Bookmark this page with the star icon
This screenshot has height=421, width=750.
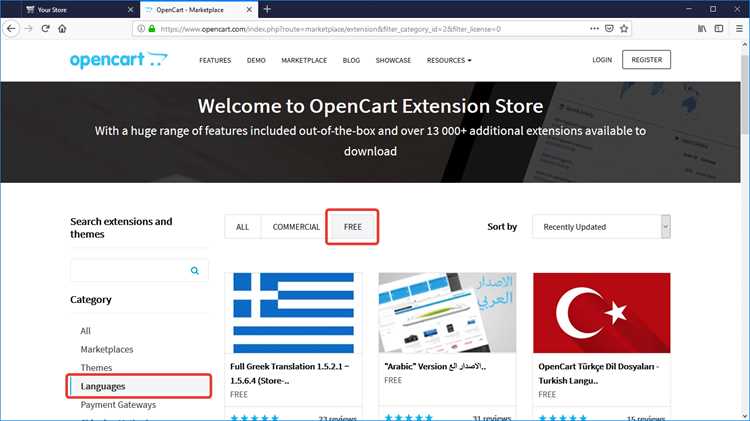tap(624, 29)
